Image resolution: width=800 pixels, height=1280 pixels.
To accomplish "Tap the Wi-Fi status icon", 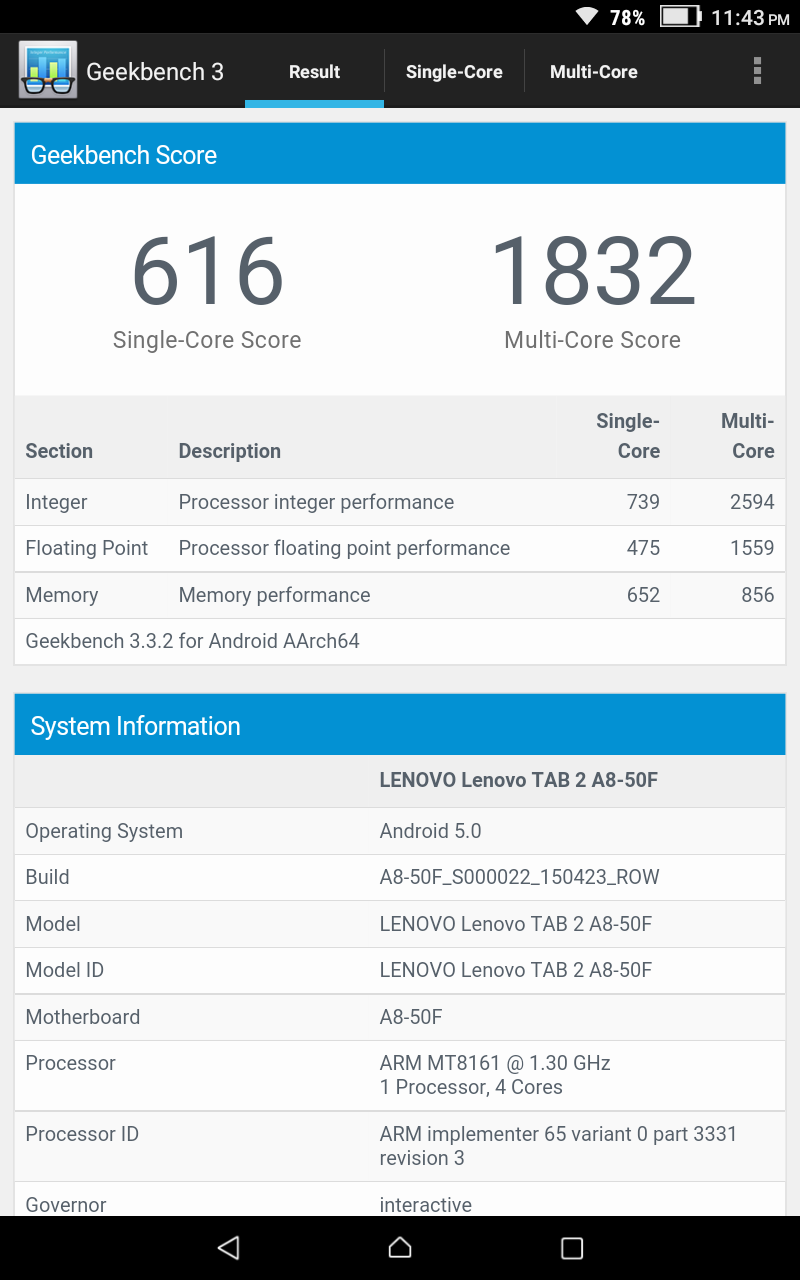I will coord(587,17).
